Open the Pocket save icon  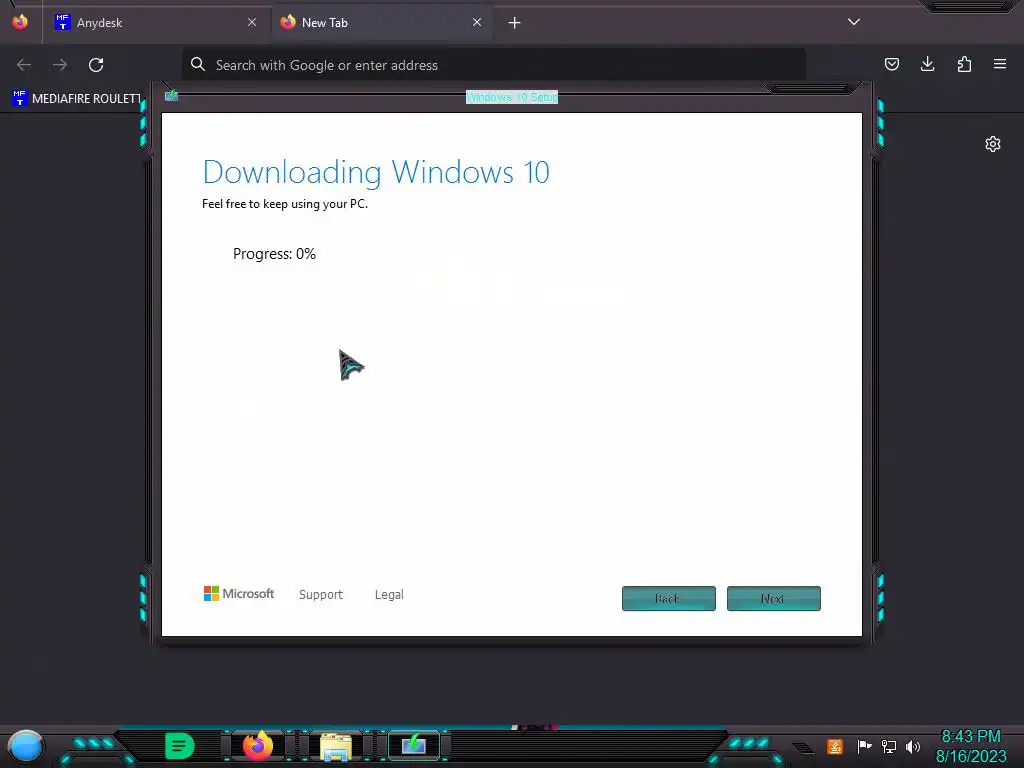point(892,64)
